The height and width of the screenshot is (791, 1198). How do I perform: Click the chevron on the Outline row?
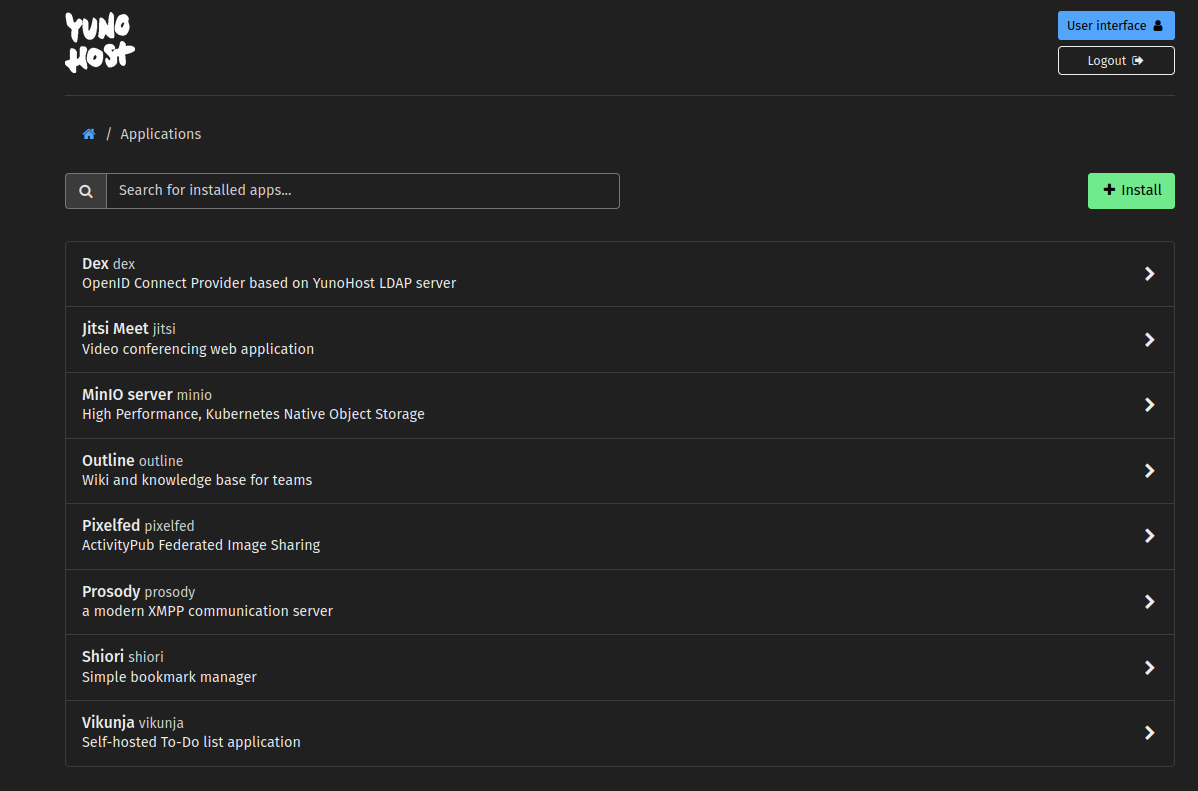(x=1149, y=471)
